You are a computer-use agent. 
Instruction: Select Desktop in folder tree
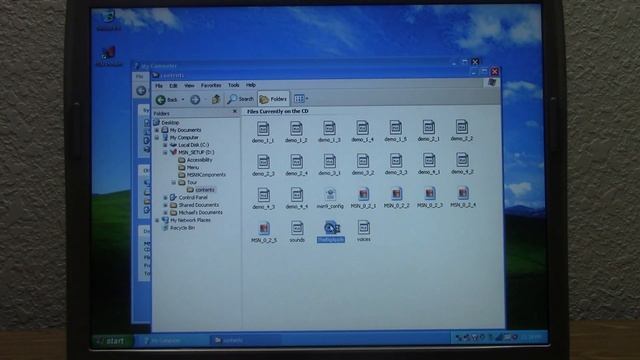click(170, 122)
